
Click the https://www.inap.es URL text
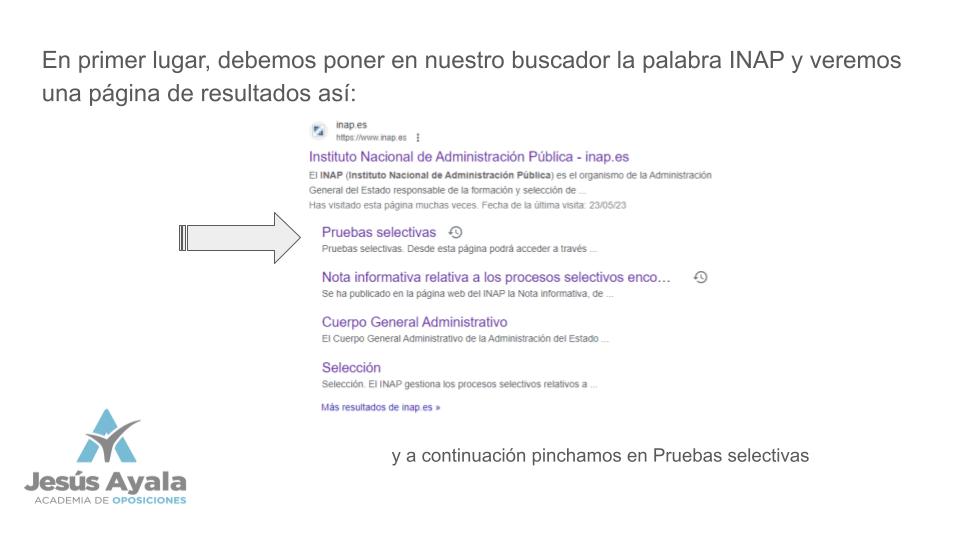pyautogui.click(x=371, y=138)
